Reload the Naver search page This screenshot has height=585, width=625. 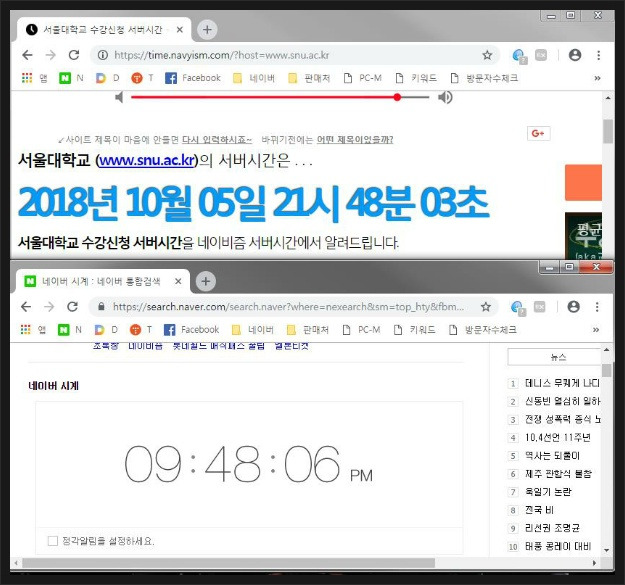click(x=73, y=306)
